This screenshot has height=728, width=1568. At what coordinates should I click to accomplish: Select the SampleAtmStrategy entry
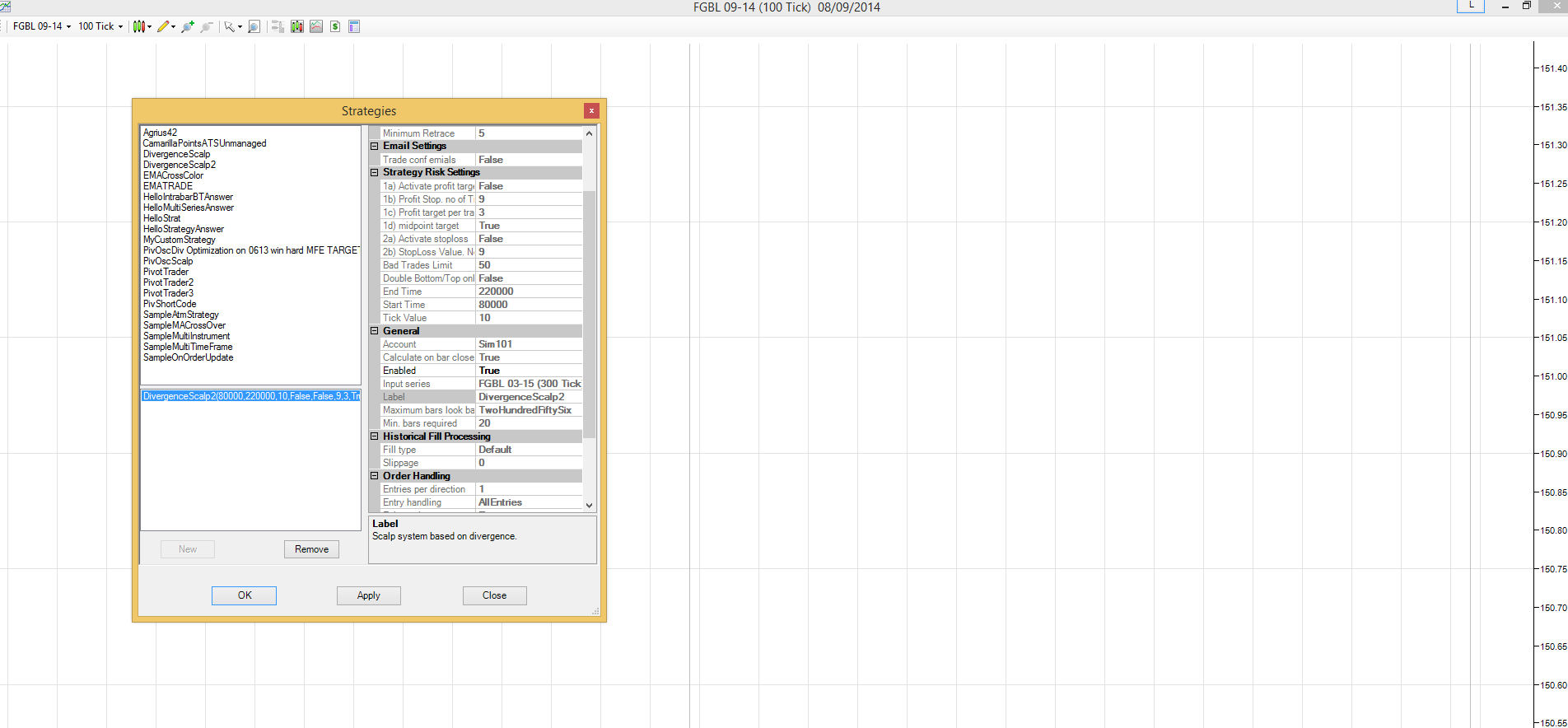181,315
